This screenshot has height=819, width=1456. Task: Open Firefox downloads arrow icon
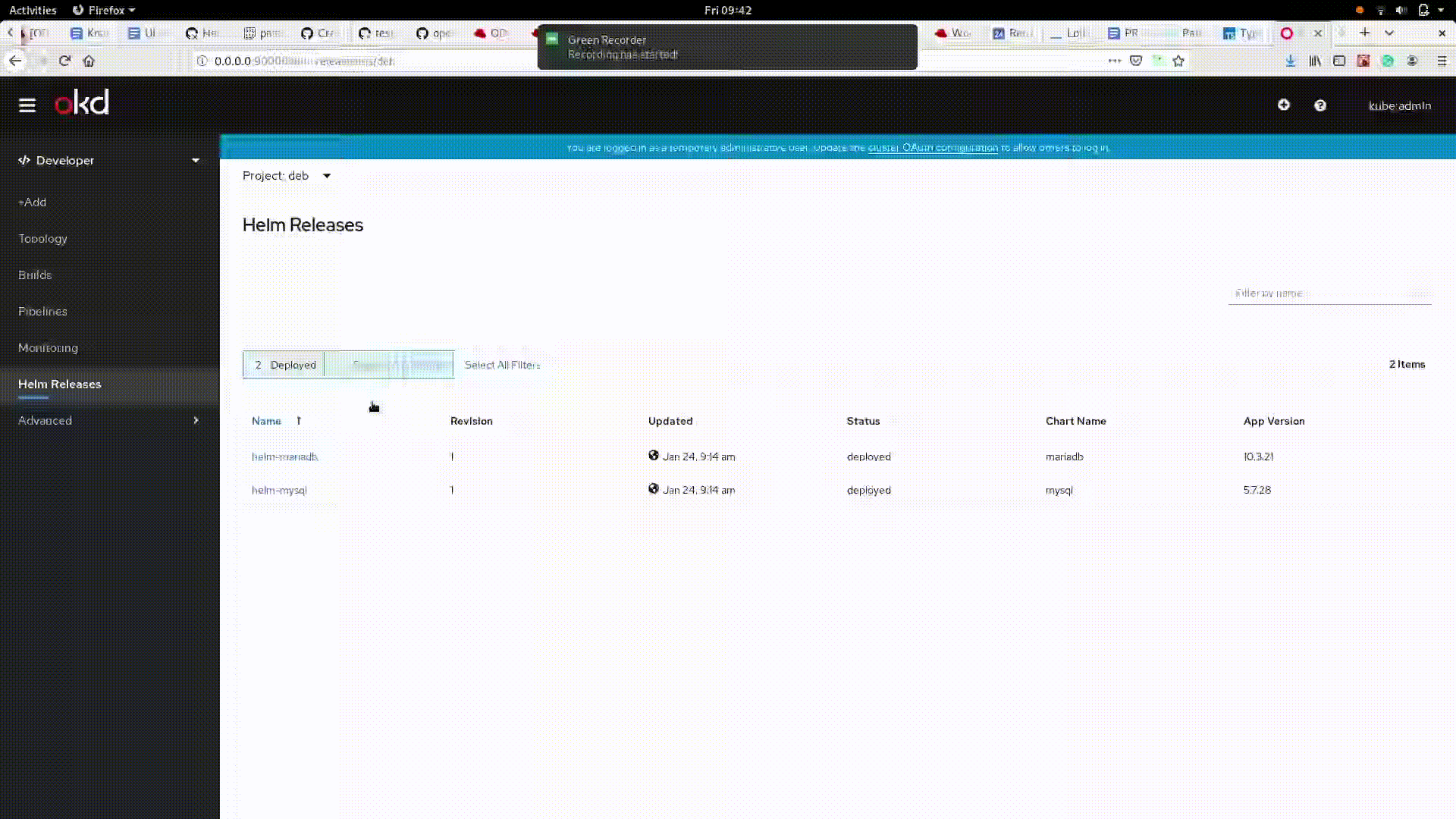tap(1290, 61)
